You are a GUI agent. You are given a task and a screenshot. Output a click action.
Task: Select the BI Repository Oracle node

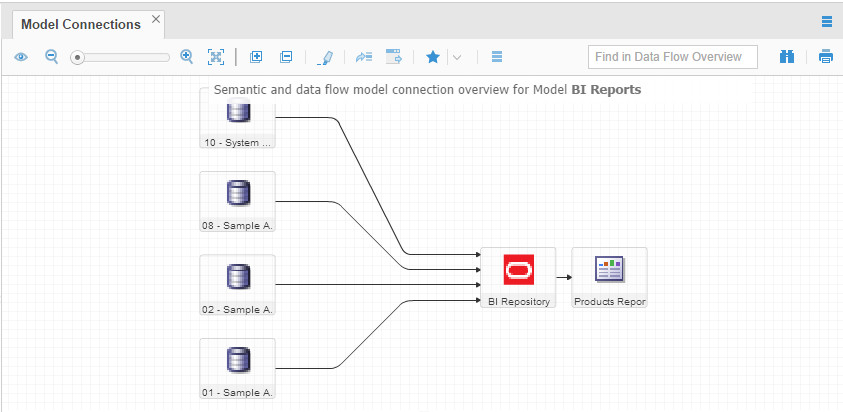518,278
